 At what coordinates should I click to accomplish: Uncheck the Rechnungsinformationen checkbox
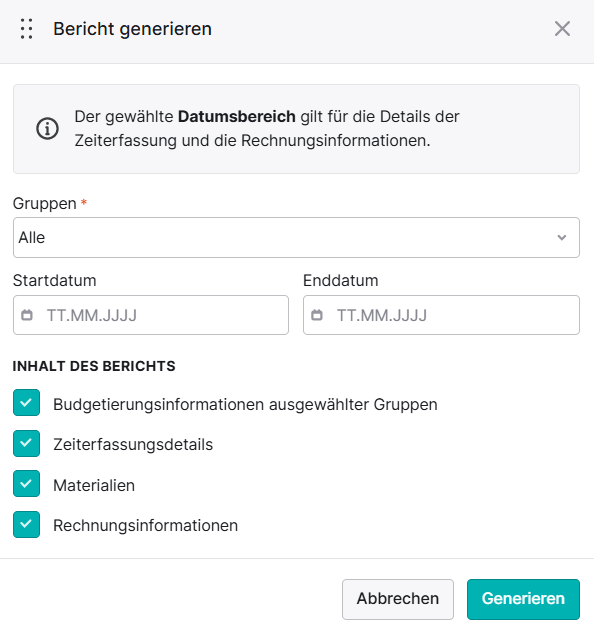tap(26, 524)
